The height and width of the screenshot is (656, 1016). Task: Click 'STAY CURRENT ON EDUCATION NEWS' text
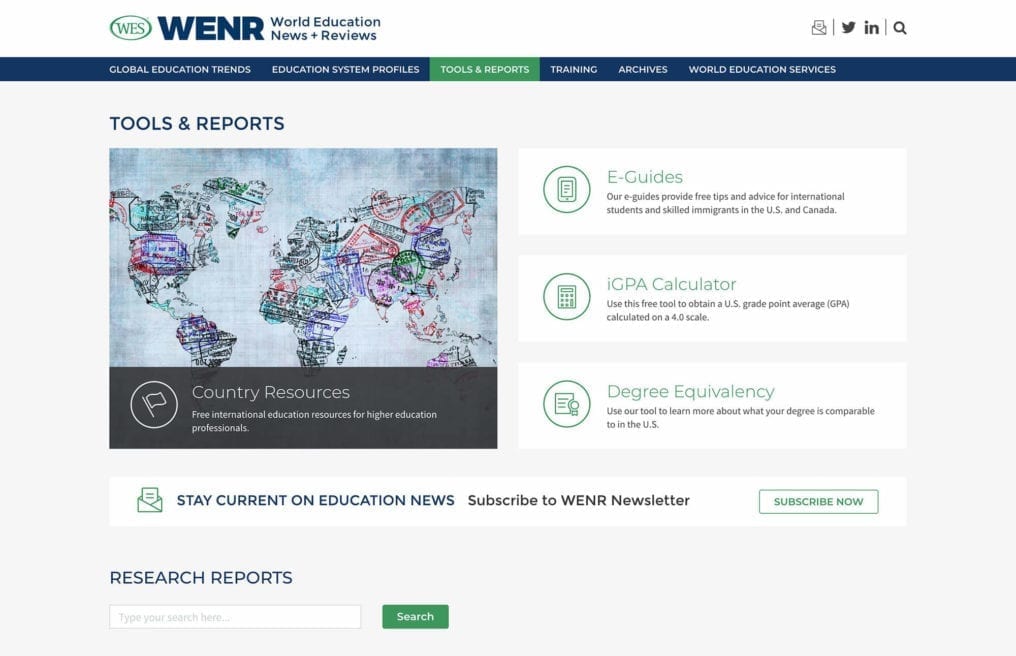pos(316,500)
